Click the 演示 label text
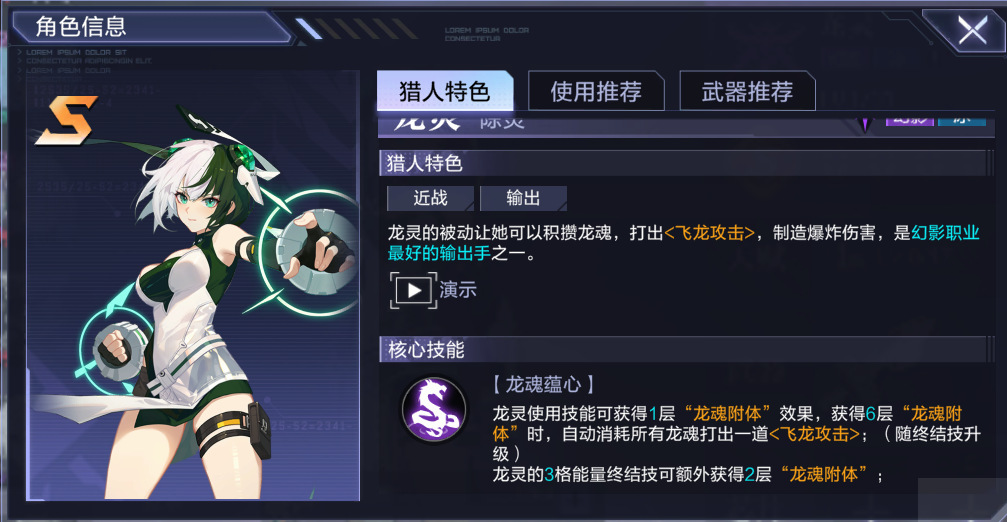Screen dimensions: 1007x522 pyautogui.click(x=458, y=290)
